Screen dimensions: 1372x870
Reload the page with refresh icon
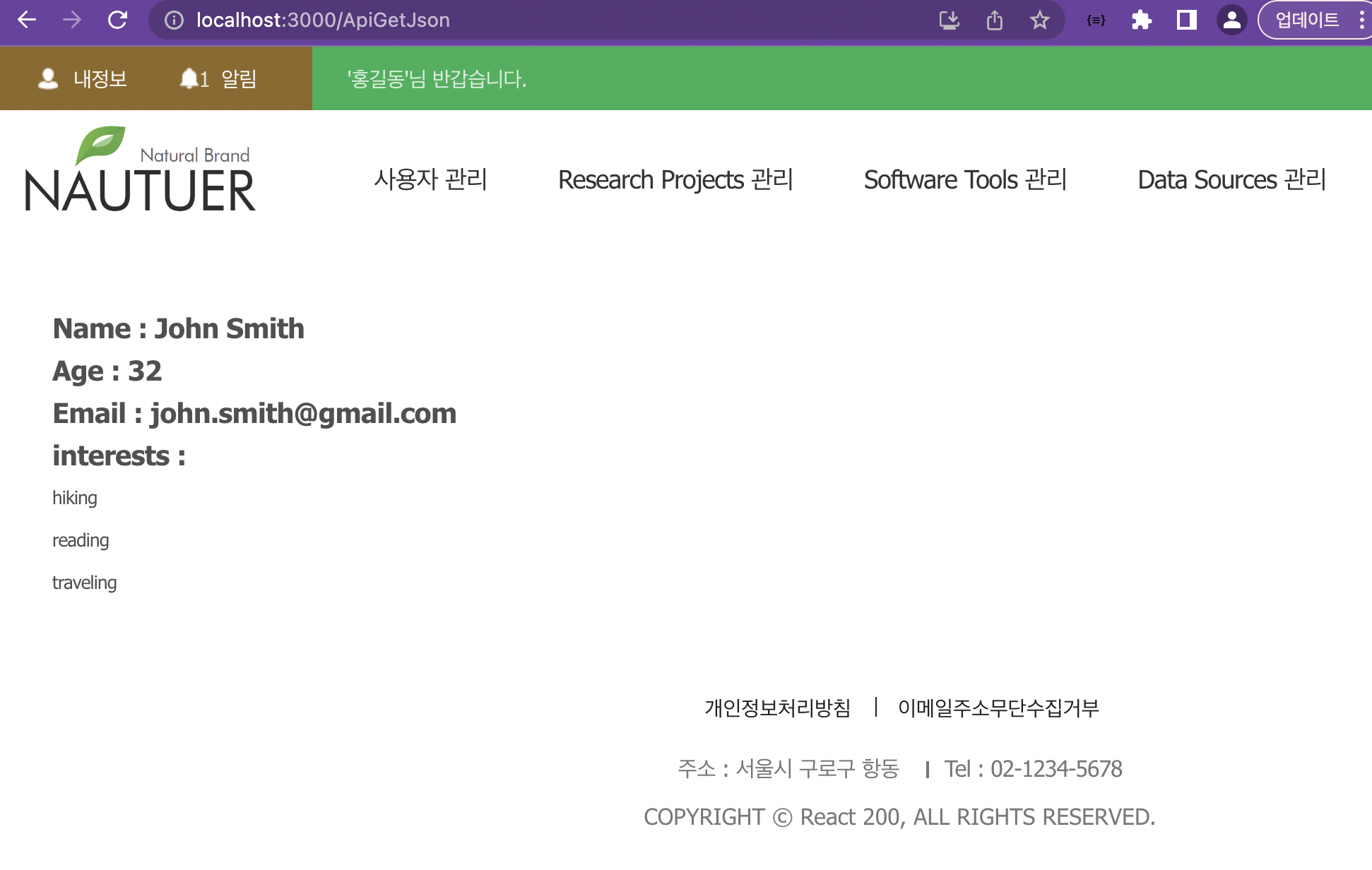coord(117,20)
